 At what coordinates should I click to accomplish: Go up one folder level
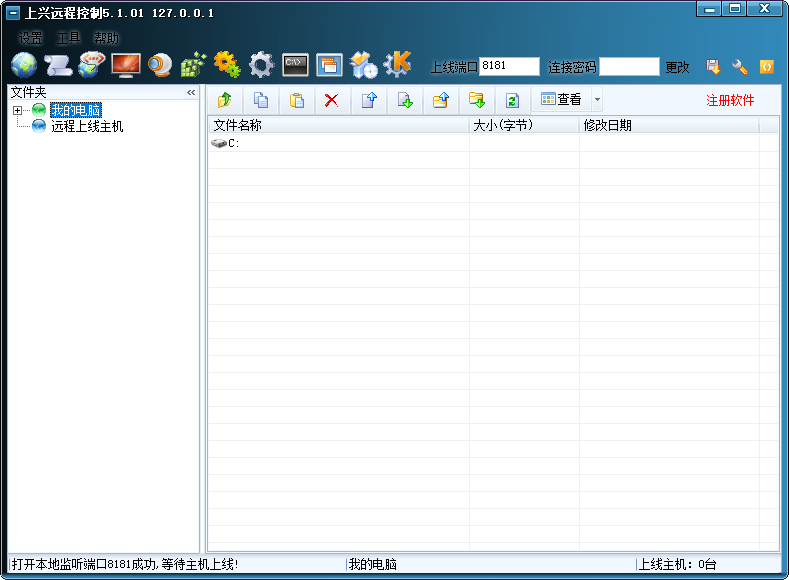pyautogui.click(x=224, y=100)
